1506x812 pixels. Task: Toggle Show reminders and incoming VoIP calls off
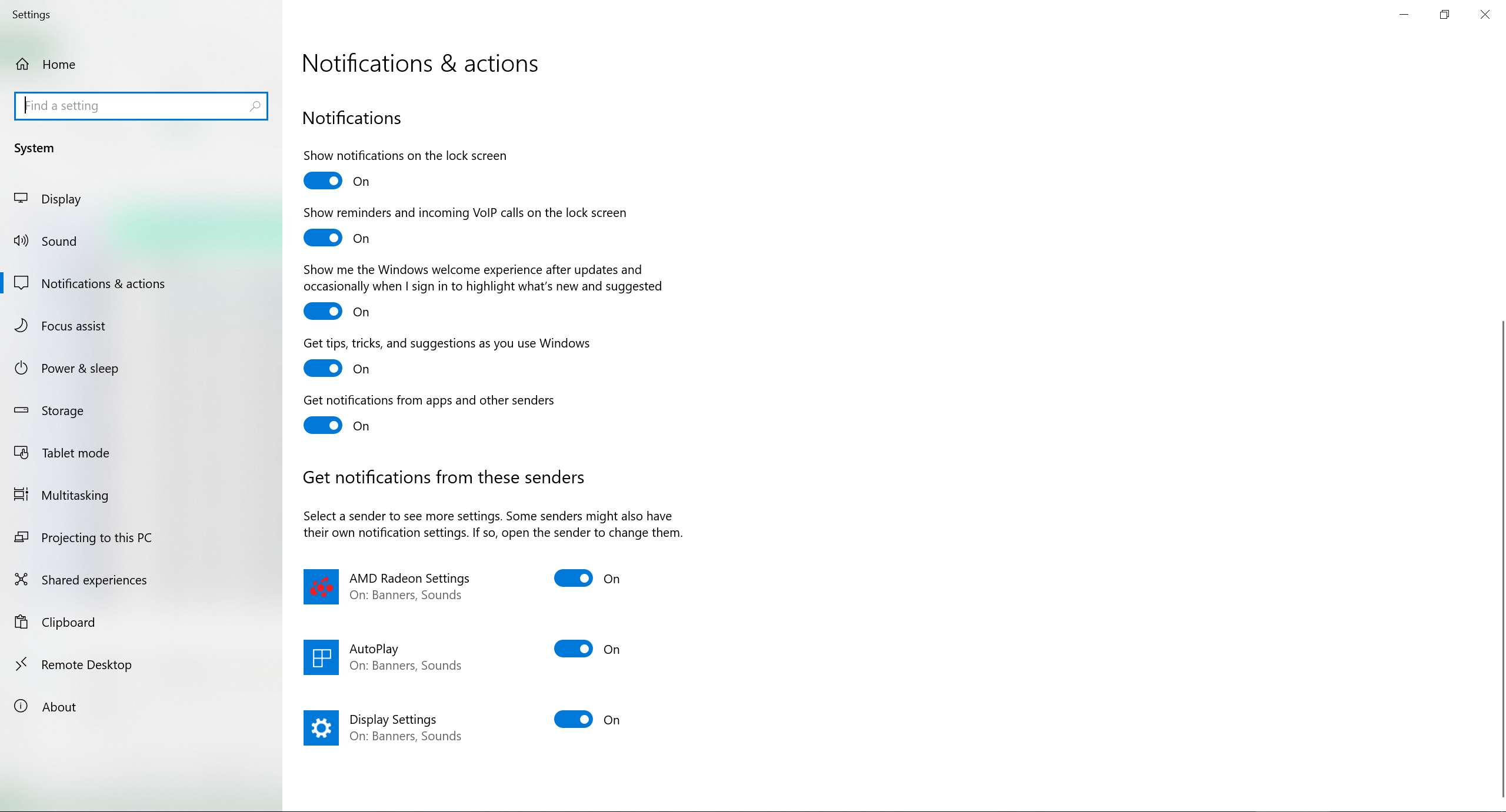[x=323, y=238]
